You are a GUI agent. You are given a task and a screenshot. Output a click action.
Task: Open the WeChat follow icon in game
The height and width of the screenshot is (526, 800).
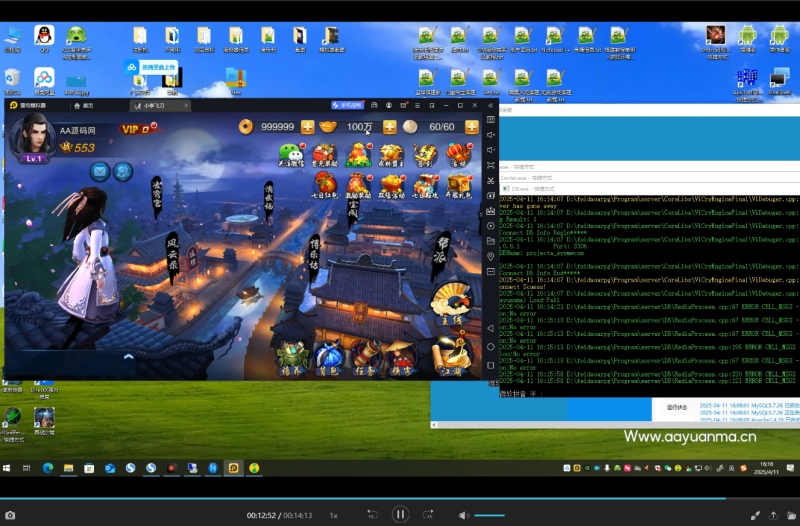click(291, 155)
